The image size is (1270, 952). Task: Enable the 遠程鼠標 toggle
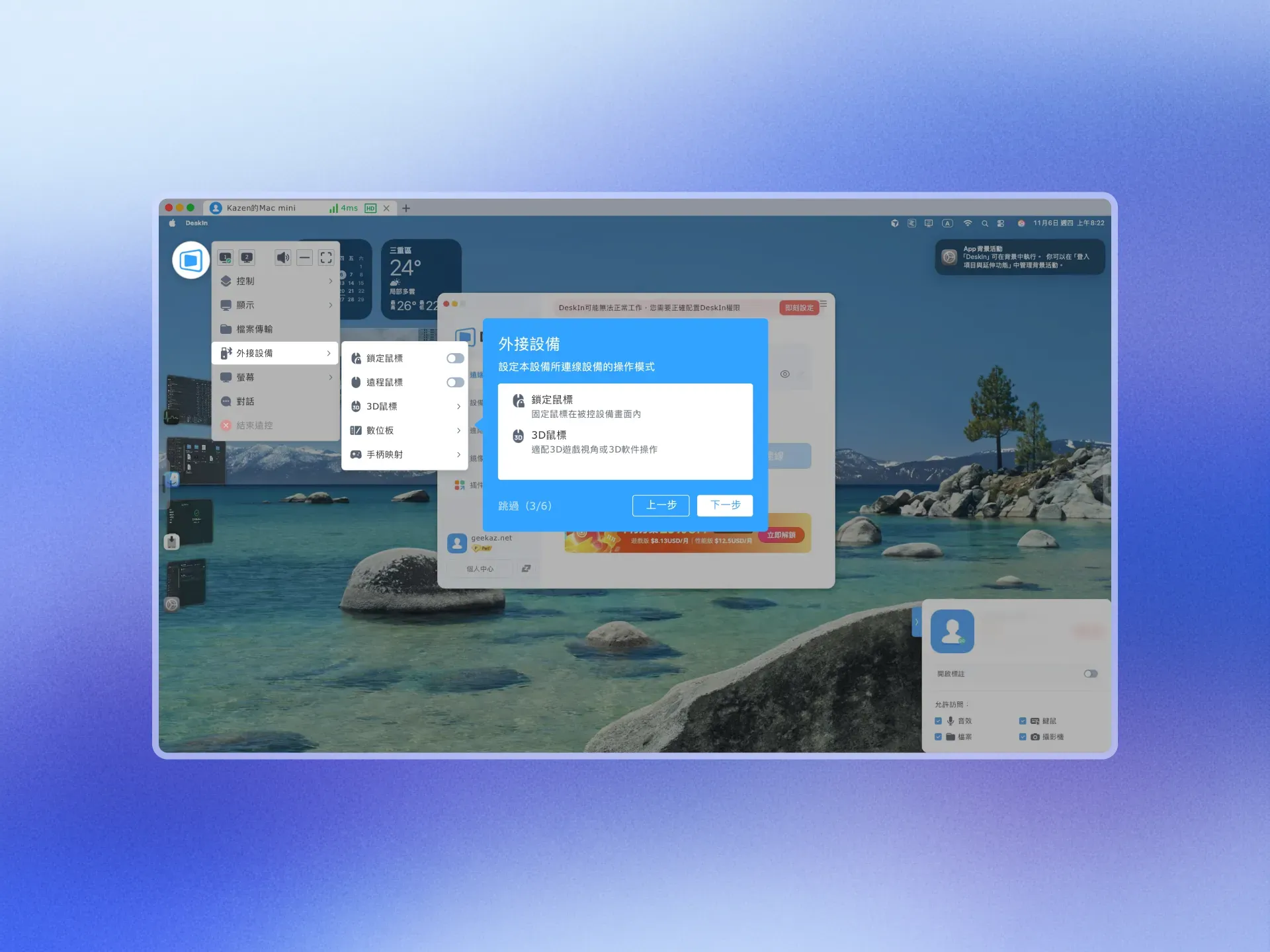coord(455,382)
